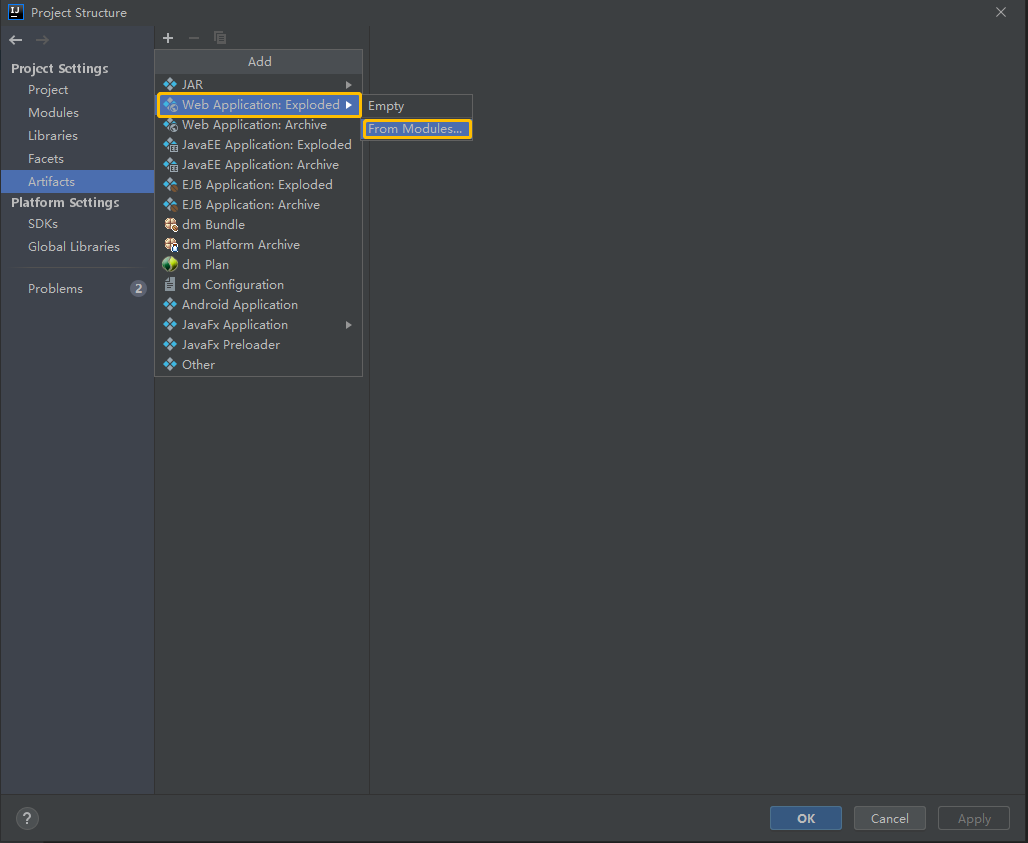
Task: Click the dm Bundle icon
Action: click(x=170, y=224)
